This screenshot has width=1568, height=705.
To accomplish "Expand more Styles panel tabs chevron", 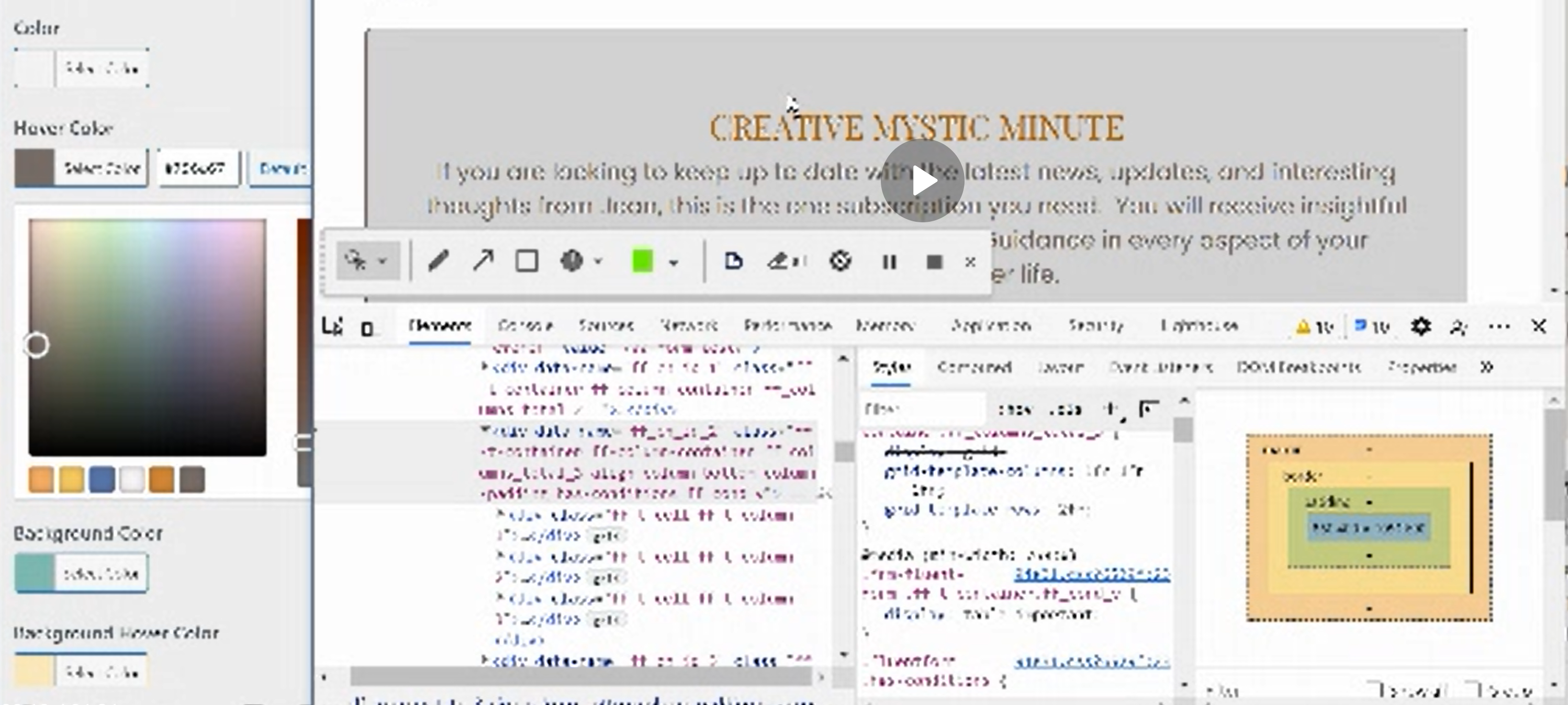I will coord(1486,367).
